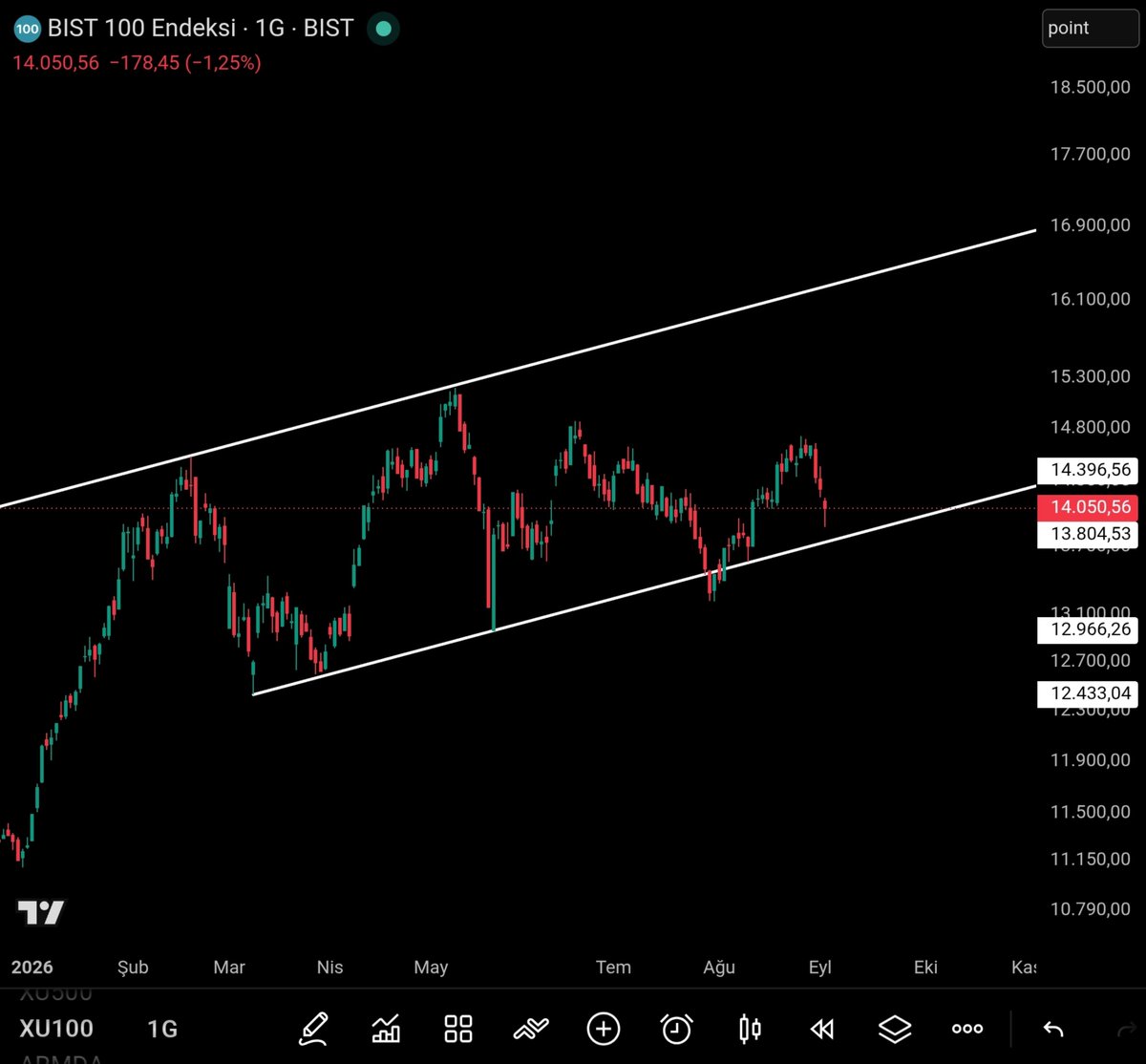Open the drawing tools pencil icon
This screenshot has width=1146, height=1064.
(313, 1029)
